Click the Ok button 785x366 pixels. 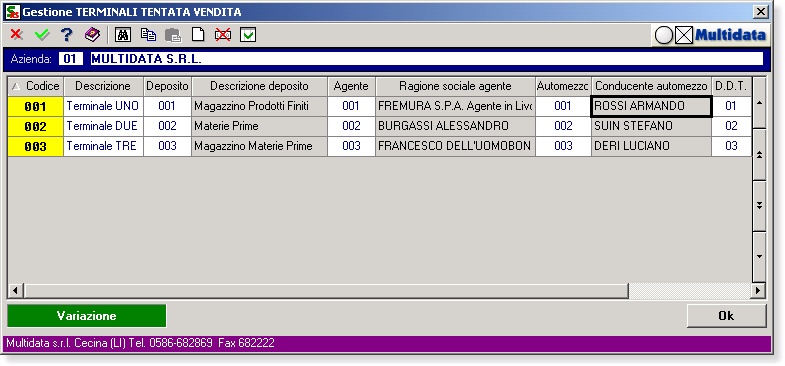726,315
